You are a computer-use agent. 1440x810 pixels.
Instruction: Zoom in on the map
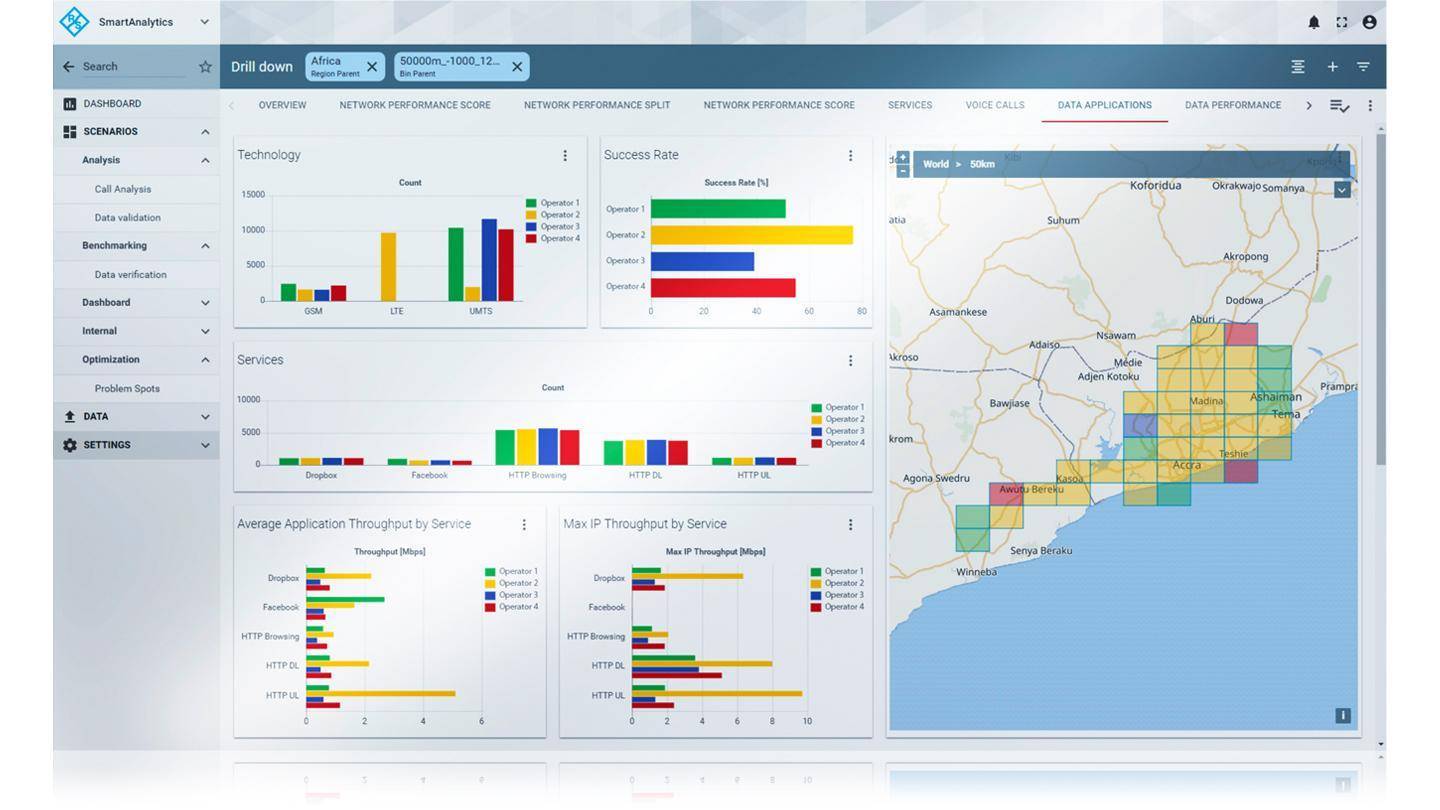click(x=902, y=157)
